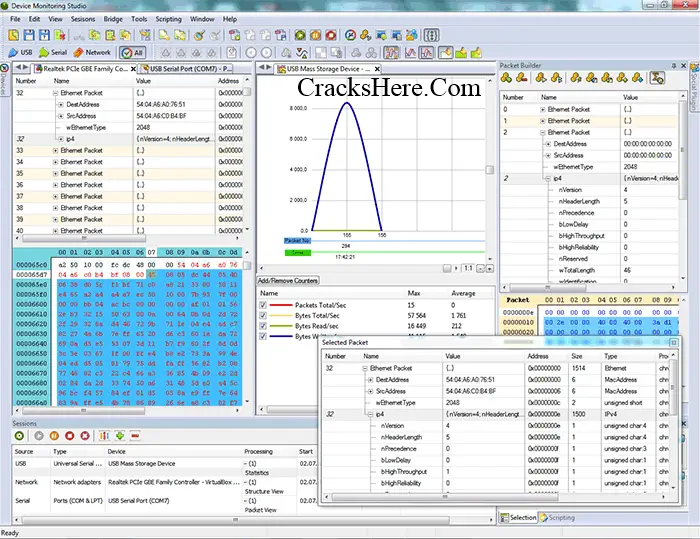Collapse ip4 node in Selected Packet popup
Screen dimensions: 700x539
pos(371,414)
